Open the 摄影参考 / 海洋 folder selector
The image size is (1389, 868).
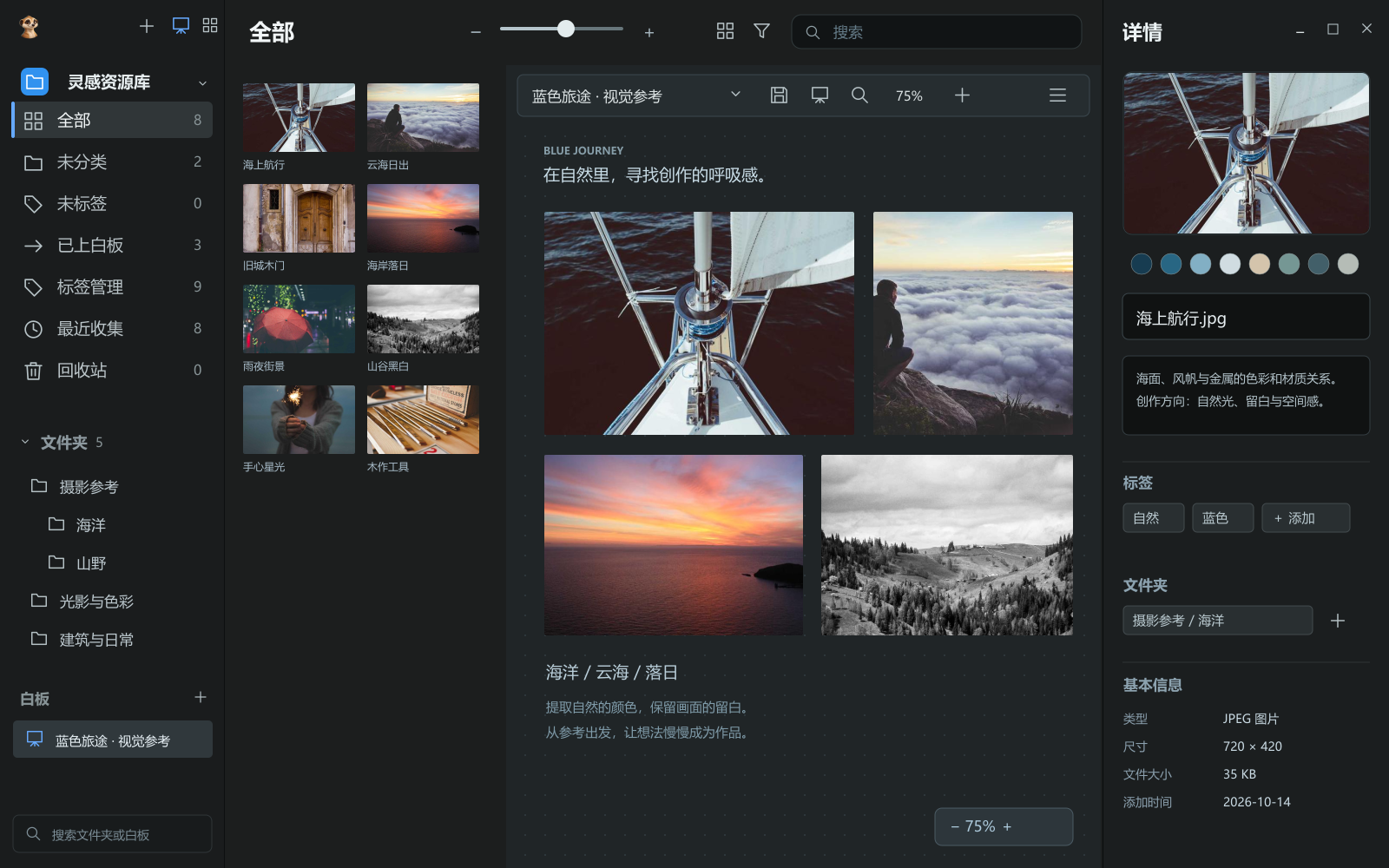coord(1217,621)
